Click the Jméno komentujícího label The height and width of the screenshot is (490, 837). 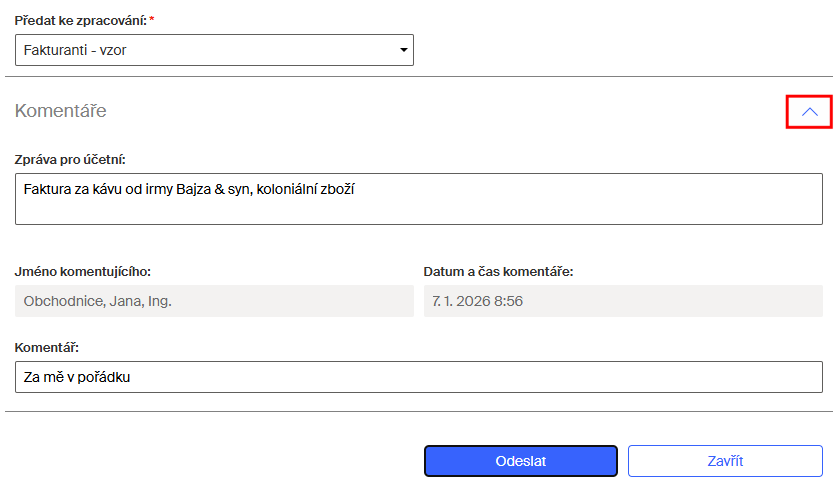(83, 271)
